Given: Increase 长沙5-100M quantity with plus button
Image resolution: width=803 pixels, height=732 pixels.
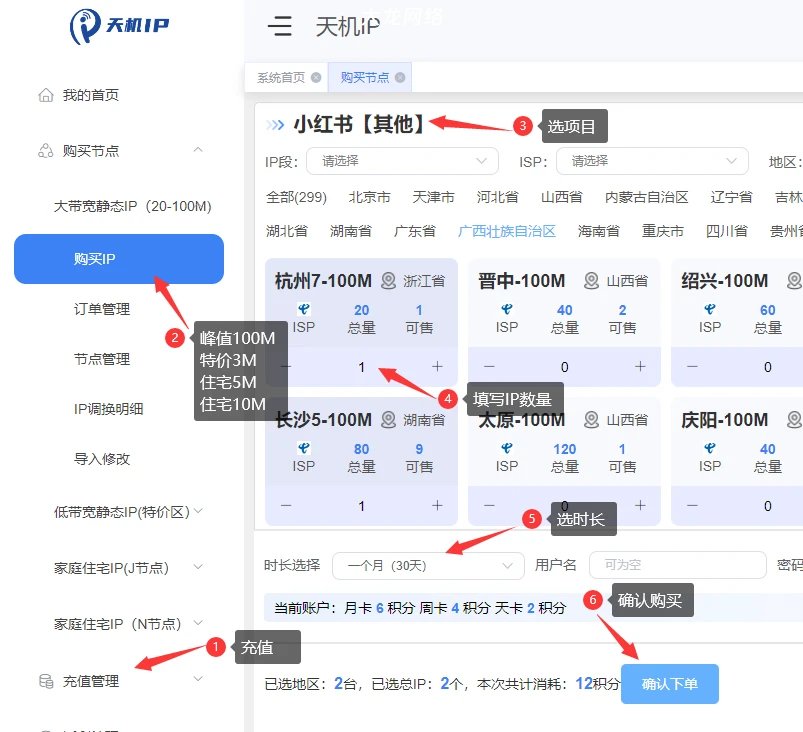Looking at the screenshot, I should point(437,506).
